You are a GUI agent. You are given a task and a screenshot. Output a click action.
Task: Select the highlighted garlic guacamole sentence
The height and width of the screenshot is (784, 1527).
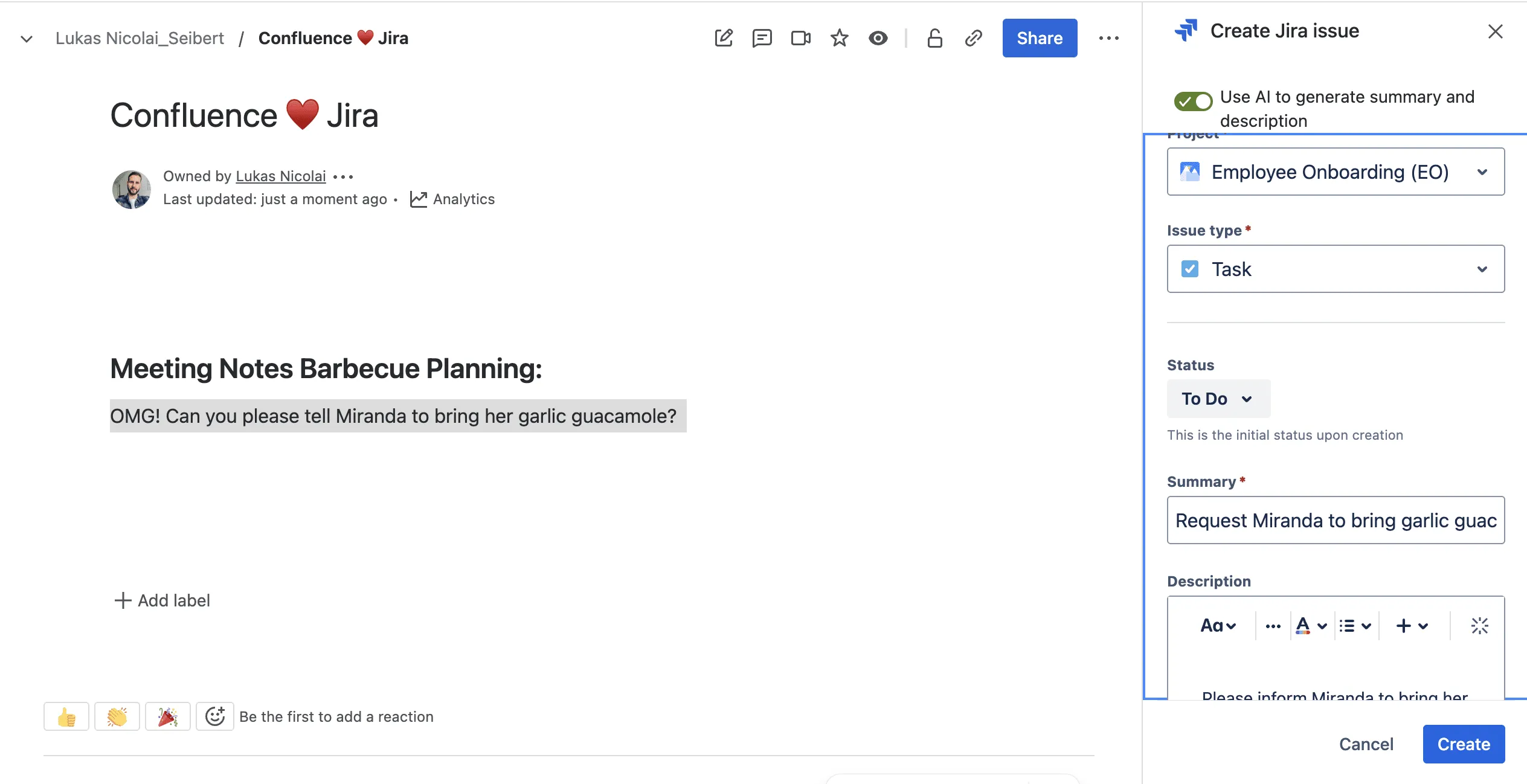coord(393,416)
